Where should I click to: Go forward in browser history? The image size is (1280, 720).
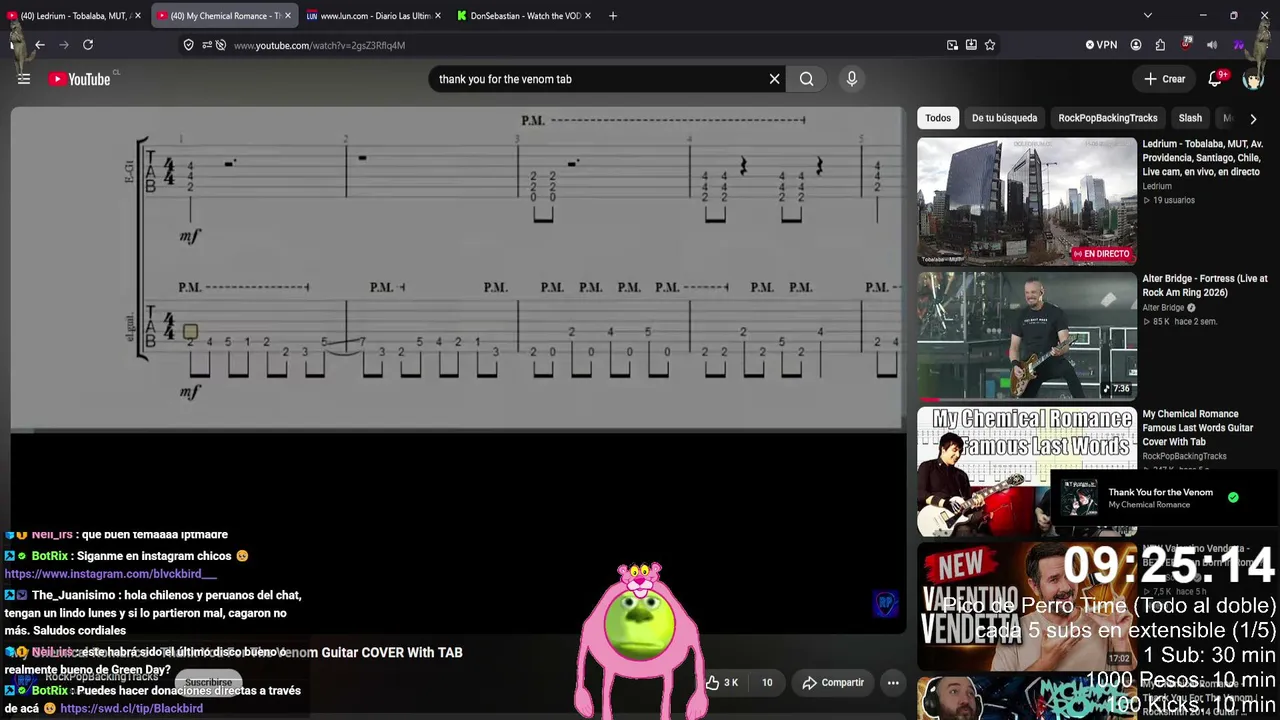click(x=64, y=45)
